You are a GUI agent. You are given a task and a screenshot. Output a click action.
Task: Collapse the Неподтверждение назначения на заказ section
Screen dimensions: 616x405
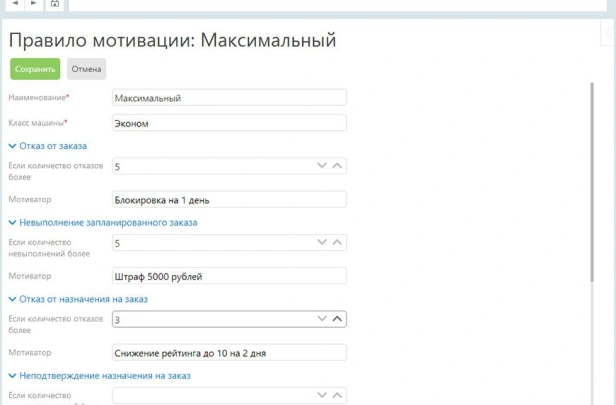12,376
